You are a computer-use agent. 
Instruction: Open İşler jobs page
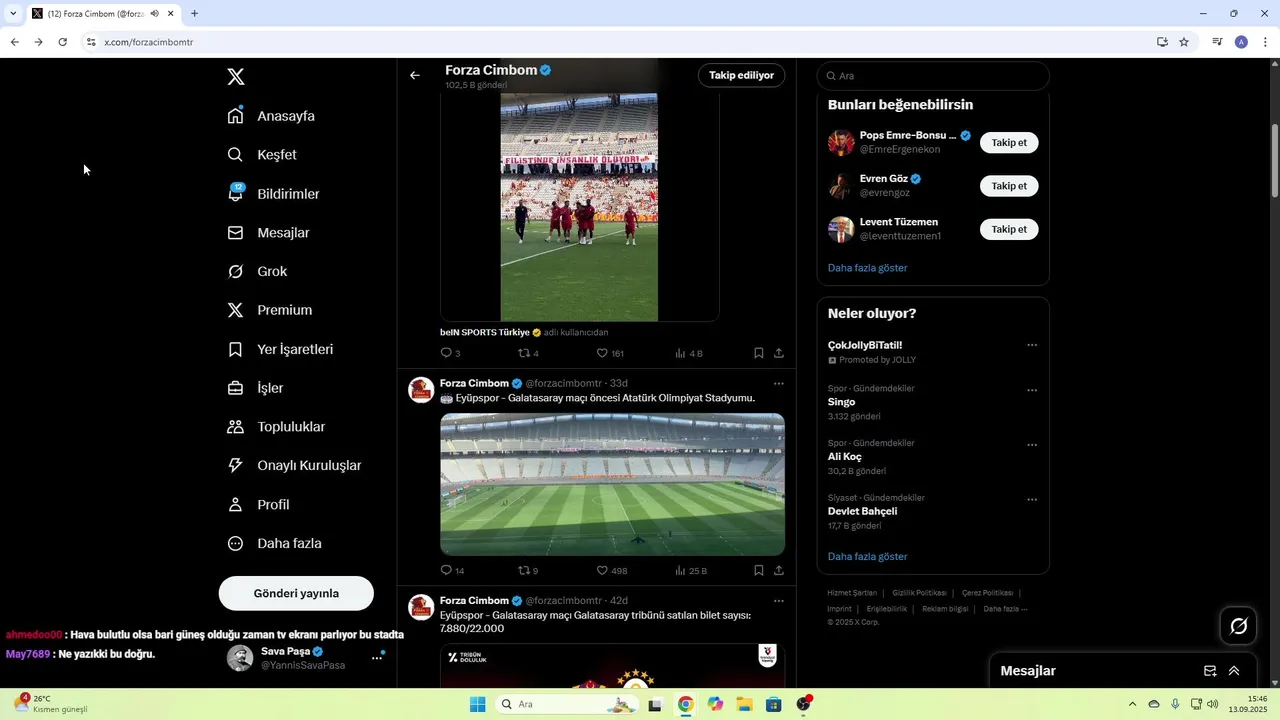click(x=256, y=388)
